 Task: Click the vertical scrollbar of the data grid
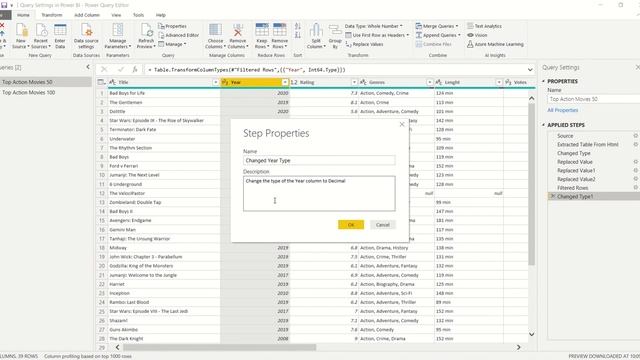pos(531,184)
